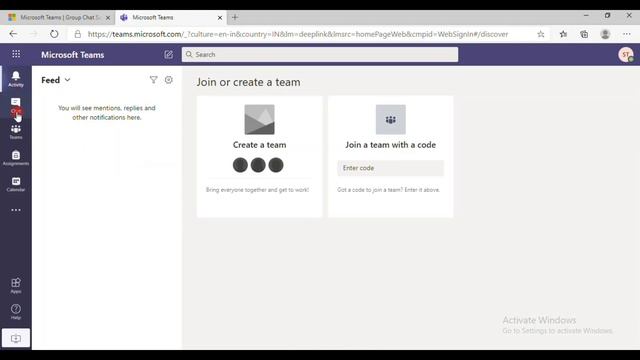Click the "Got a code to join" caption
Viewport: 640px width, 360px height.
coord(389,190)
